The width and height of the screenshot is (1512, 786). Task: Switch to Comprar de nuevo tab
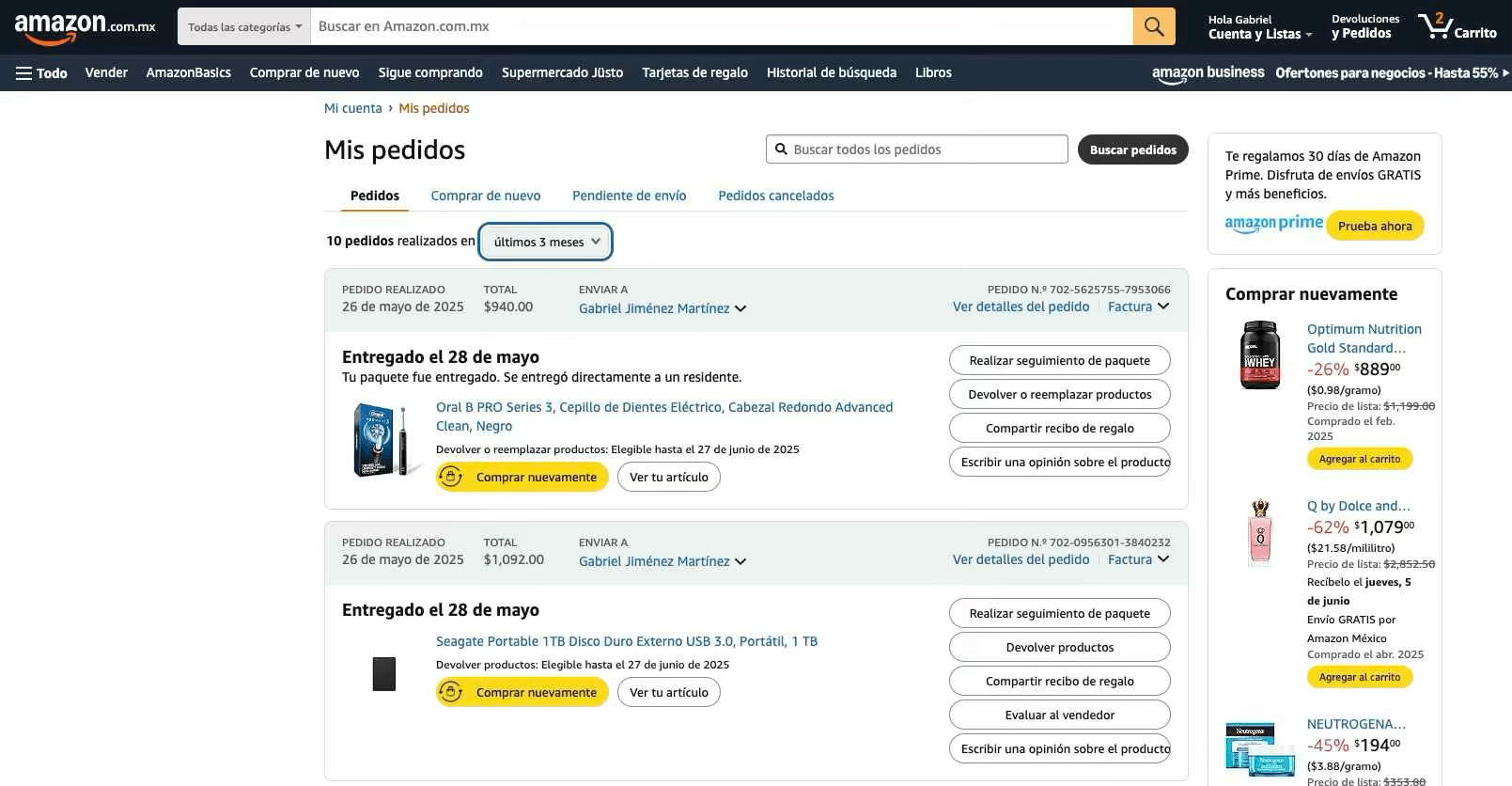(486, 196)
